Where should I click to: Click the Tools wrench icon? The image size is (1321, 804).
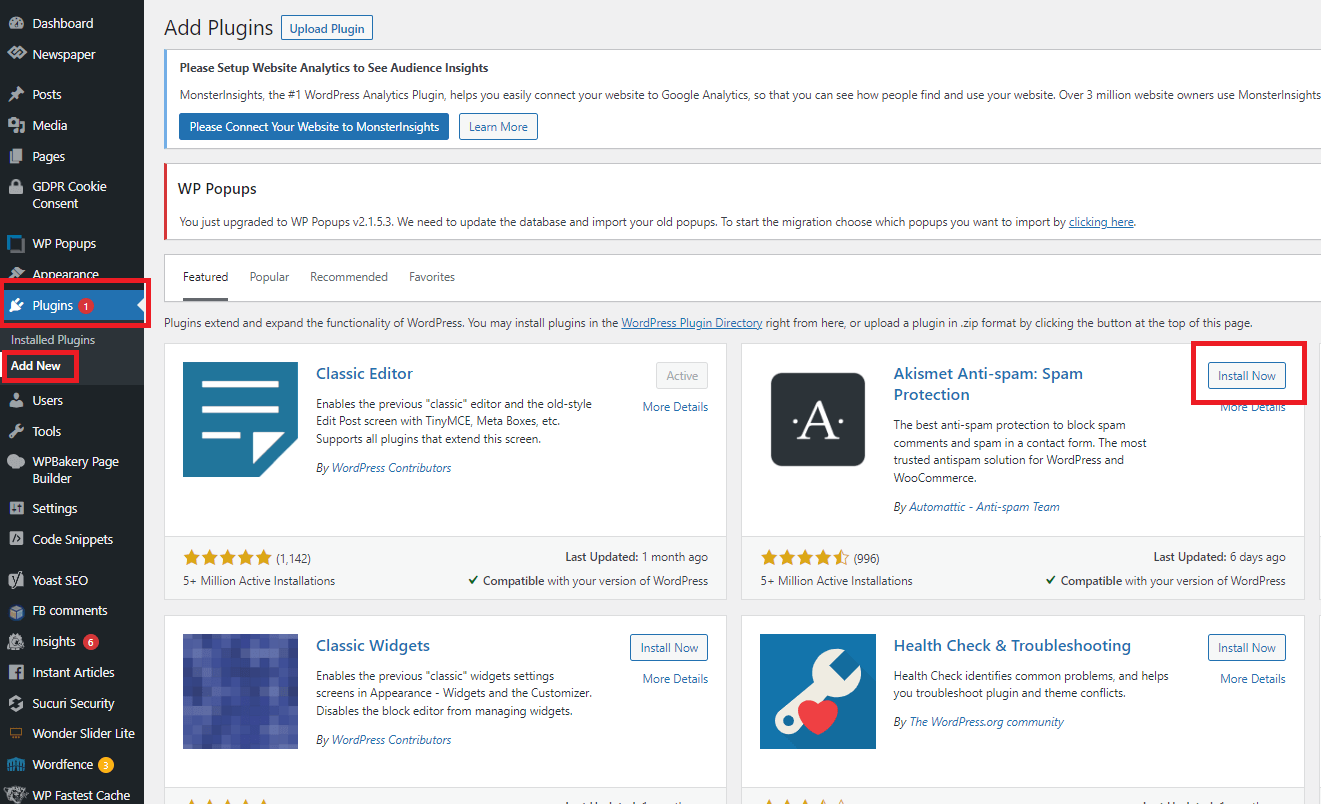pos(16,431)
